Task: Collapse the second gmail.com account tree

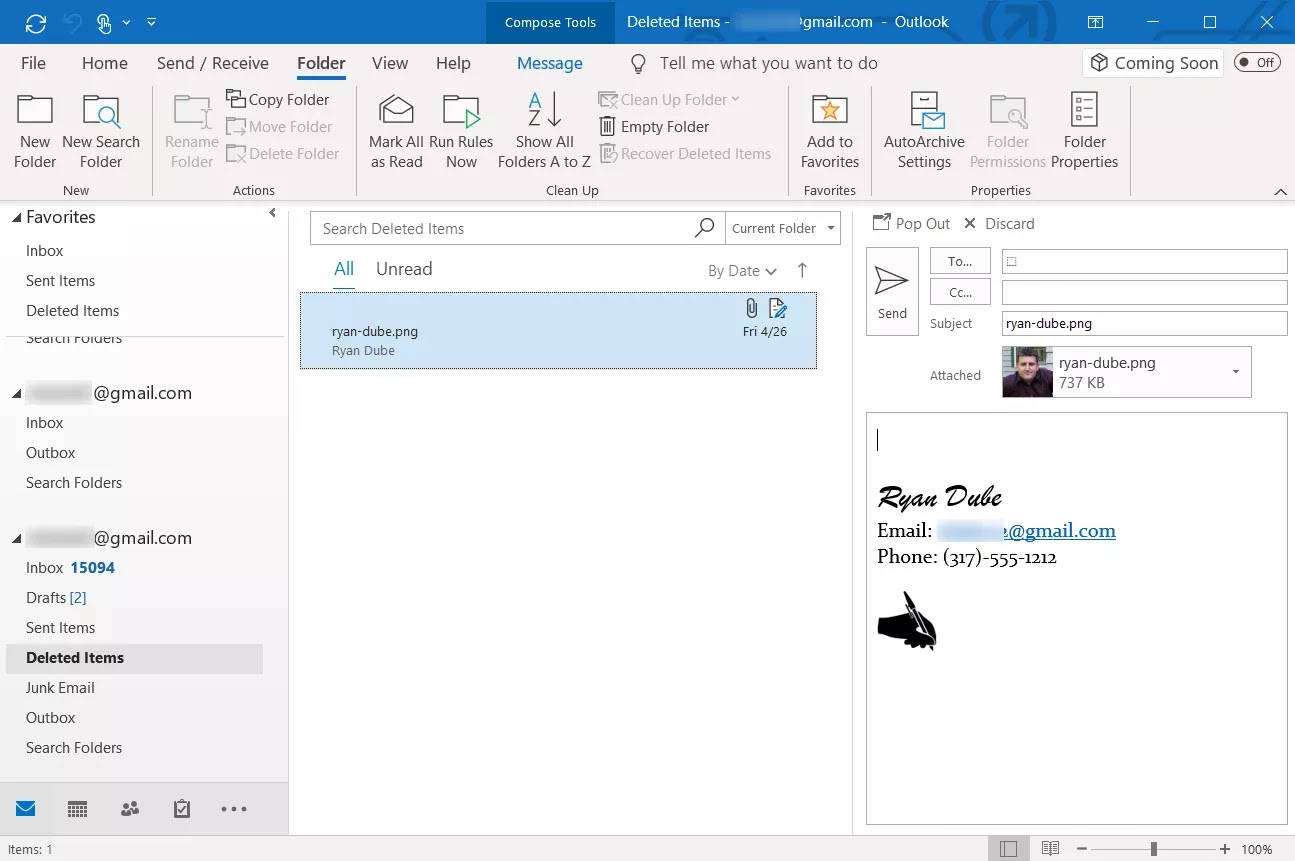Action: pyautogui.click(x=16, y=539)
